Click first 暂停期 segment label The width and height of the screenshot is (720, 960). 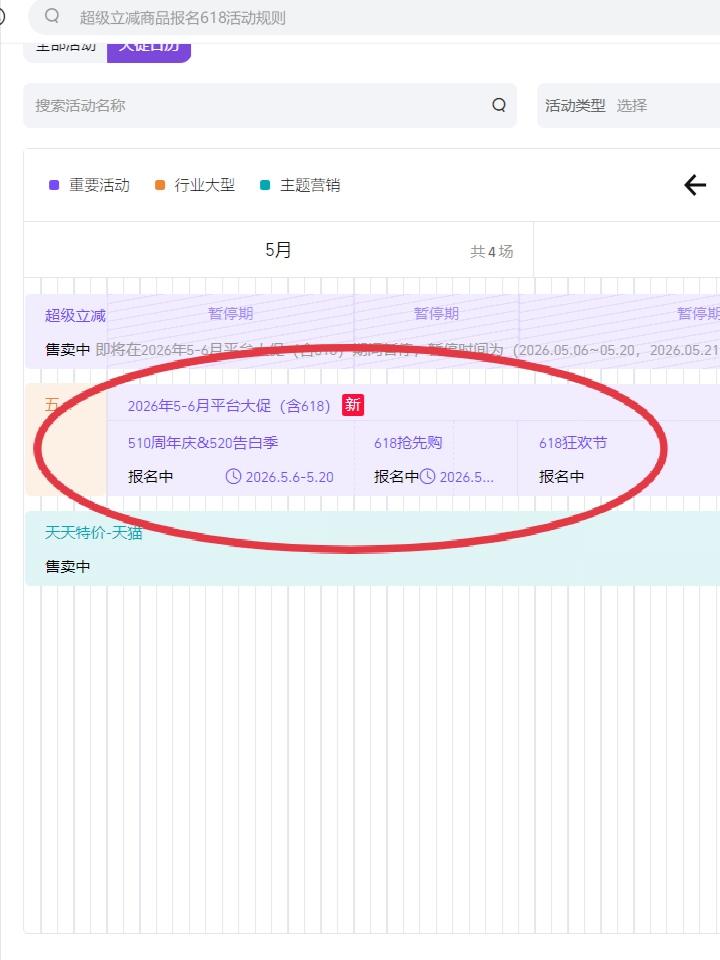click(x=231, y=313)
